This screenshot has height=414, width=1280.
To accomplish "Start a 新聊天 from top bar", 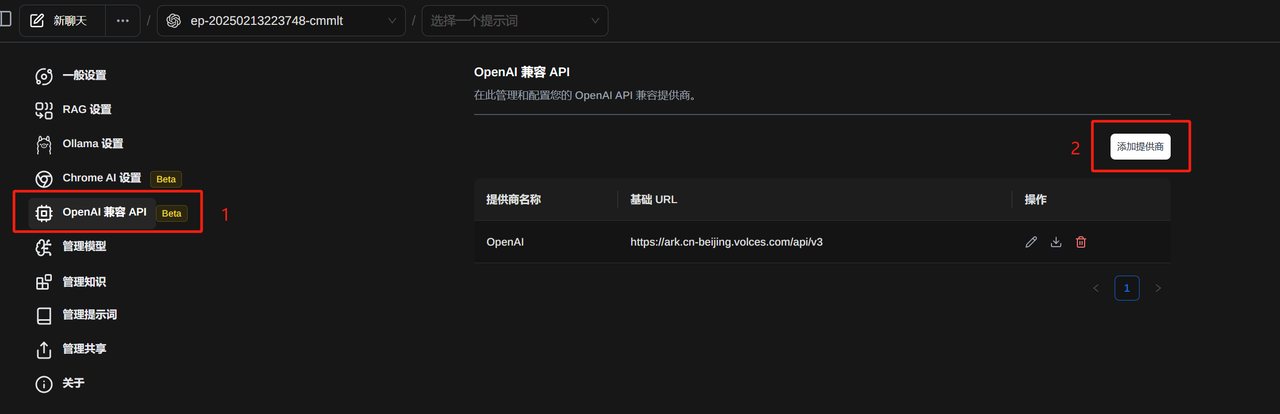I will (62, 21).
